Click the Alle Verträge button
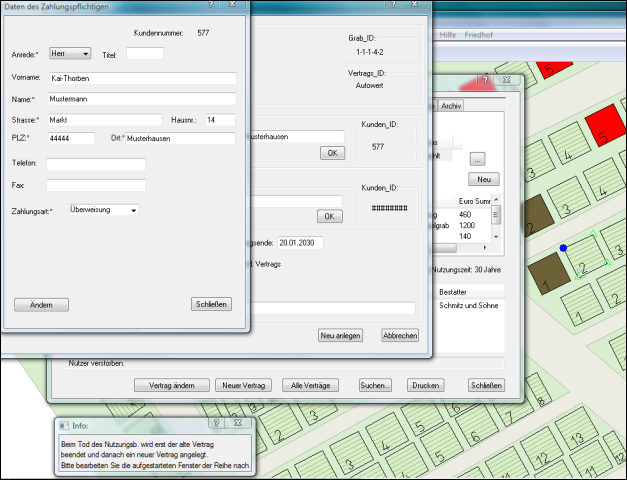This screenshot has width=627, height=480. 310,385
